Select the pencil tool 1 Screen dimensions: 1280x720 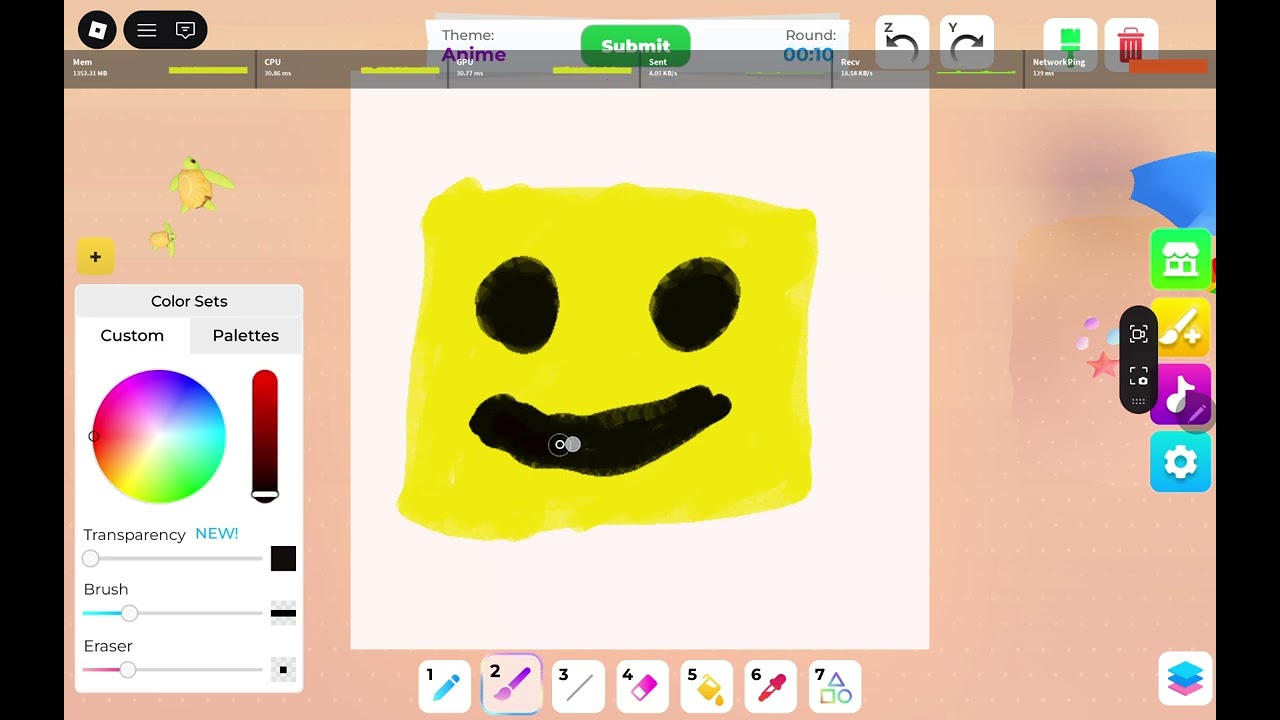445,686
